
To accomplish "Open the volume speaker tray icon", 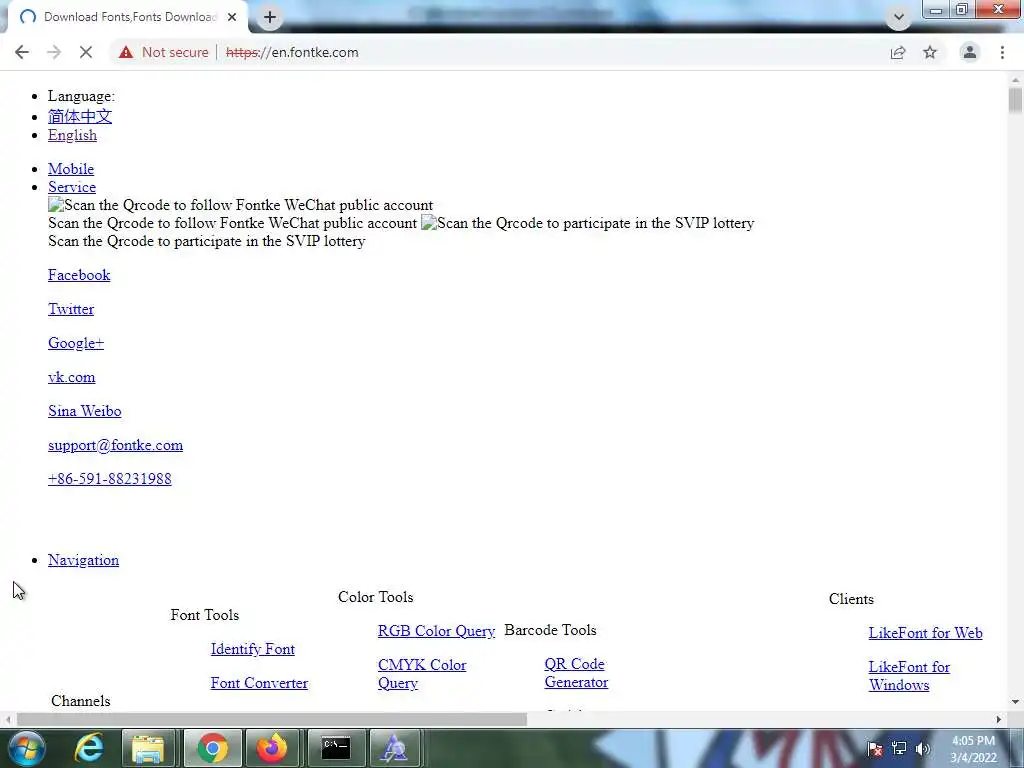I will pyautogui.click(x=923, y=749).
